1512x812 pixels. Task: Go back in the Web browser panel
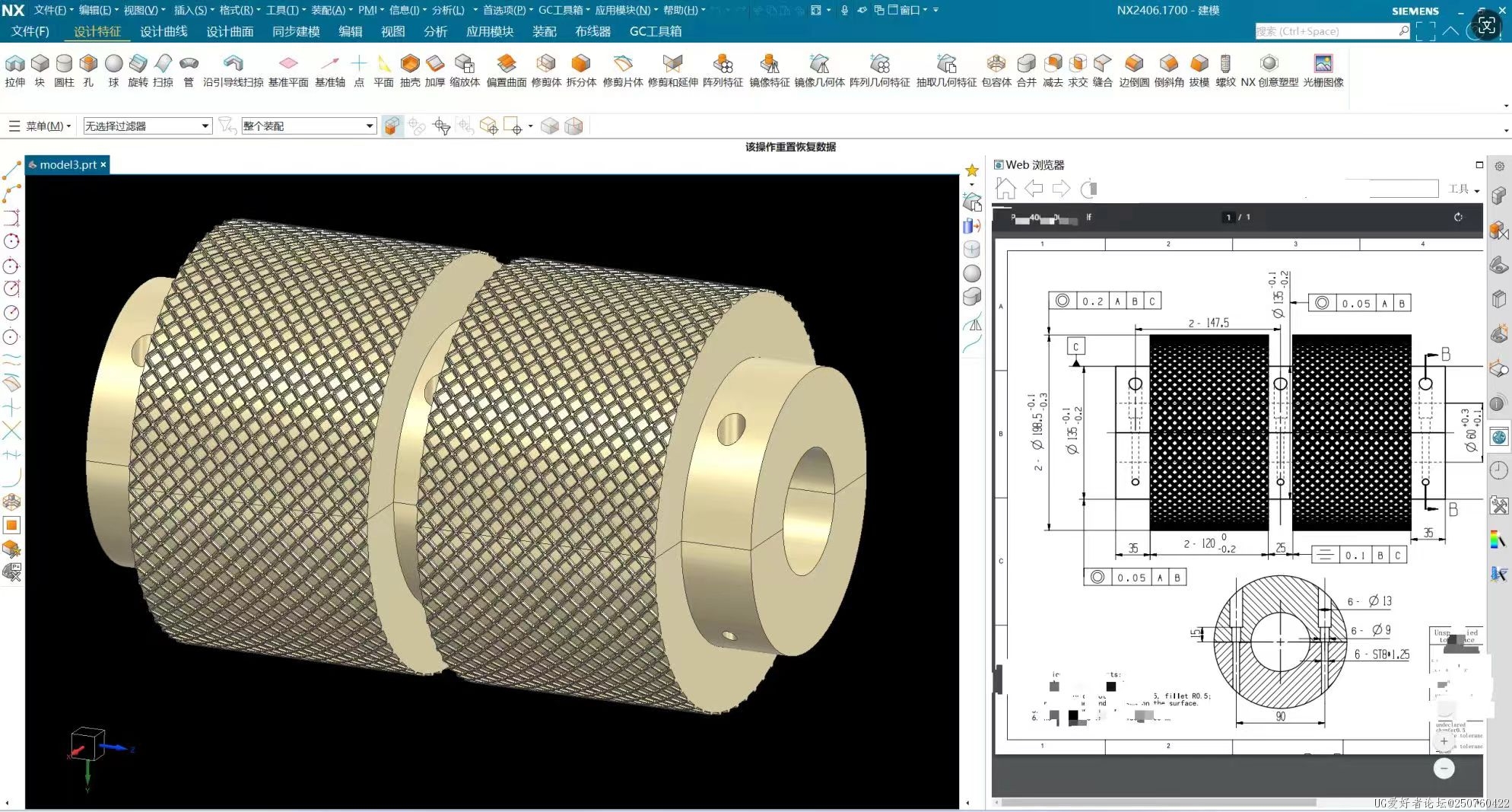point(1034,188)
